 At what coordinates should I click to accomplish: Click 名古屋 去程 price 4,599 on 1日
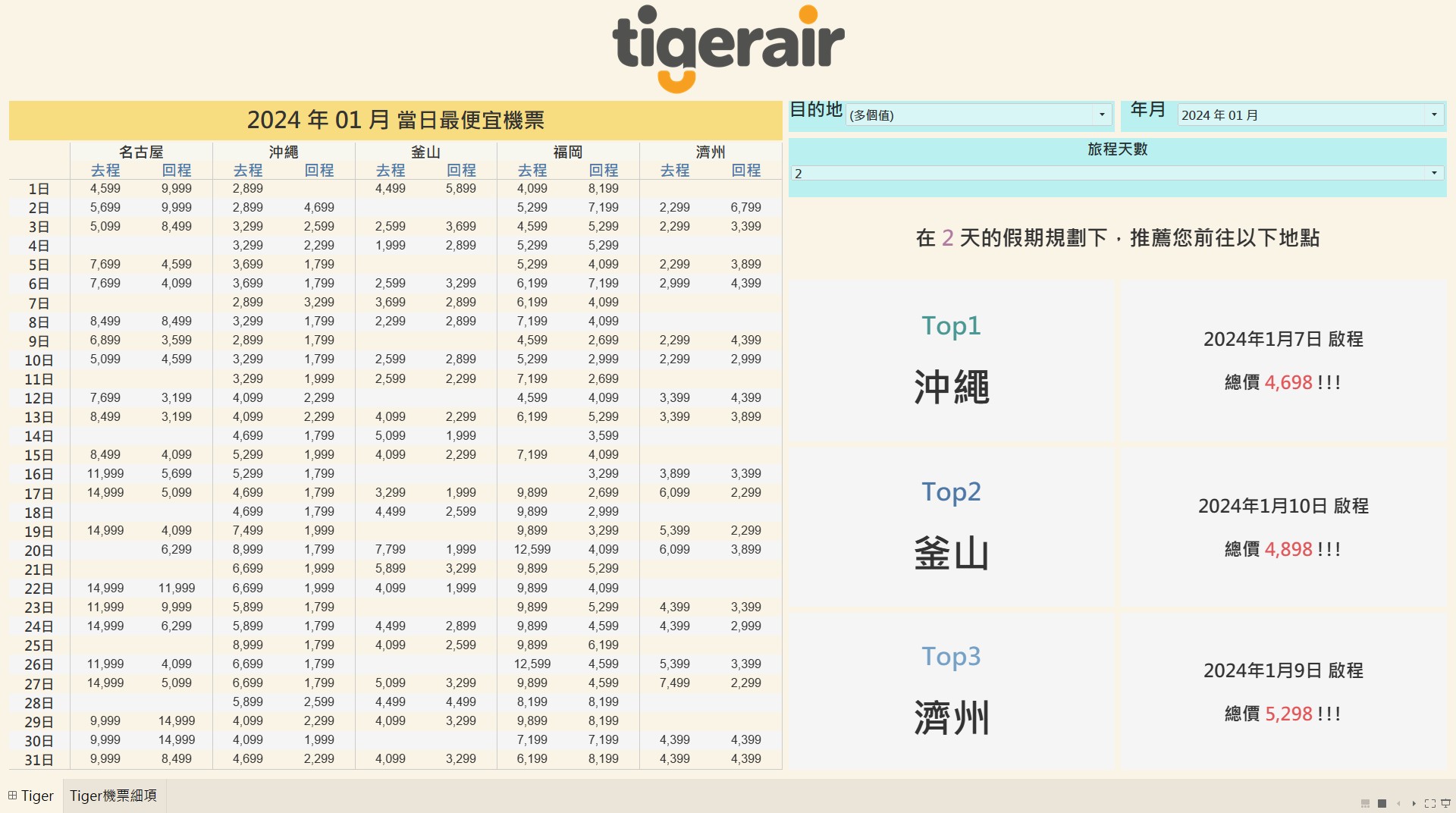pos(105,189)
